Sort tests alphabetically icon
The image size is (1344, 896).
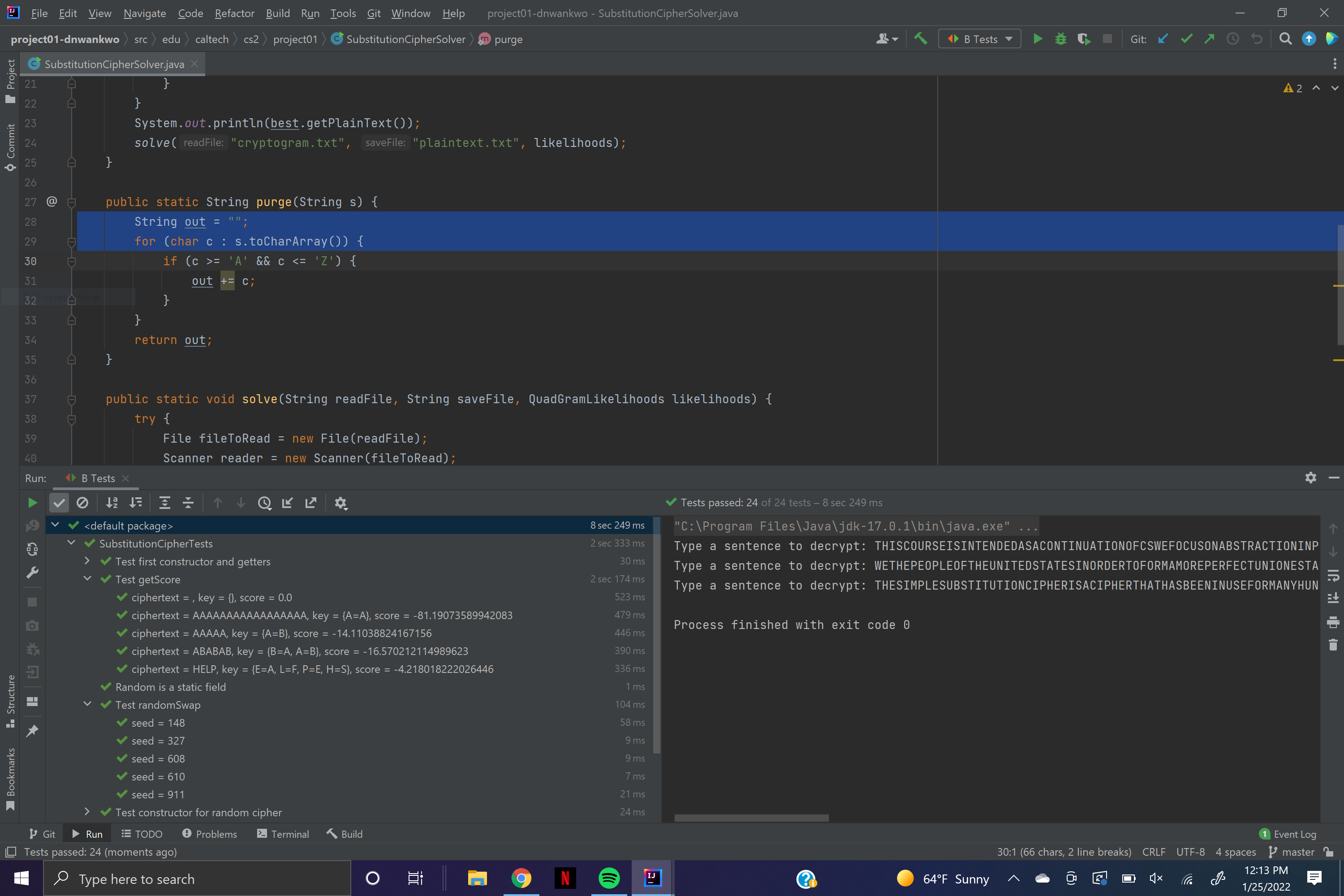coord(112,503)
